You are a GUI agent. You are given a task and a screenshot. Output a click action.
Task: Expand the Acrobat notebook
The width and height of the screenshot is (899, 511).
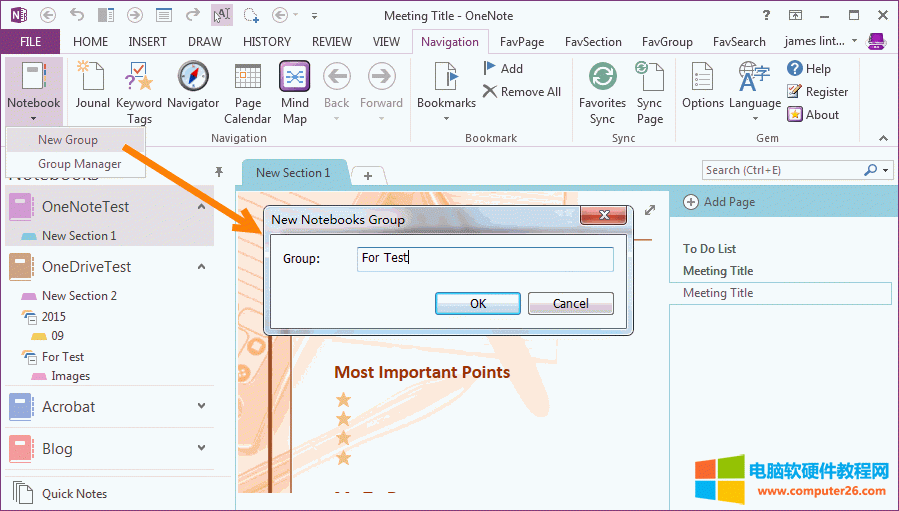pos(201,406)
